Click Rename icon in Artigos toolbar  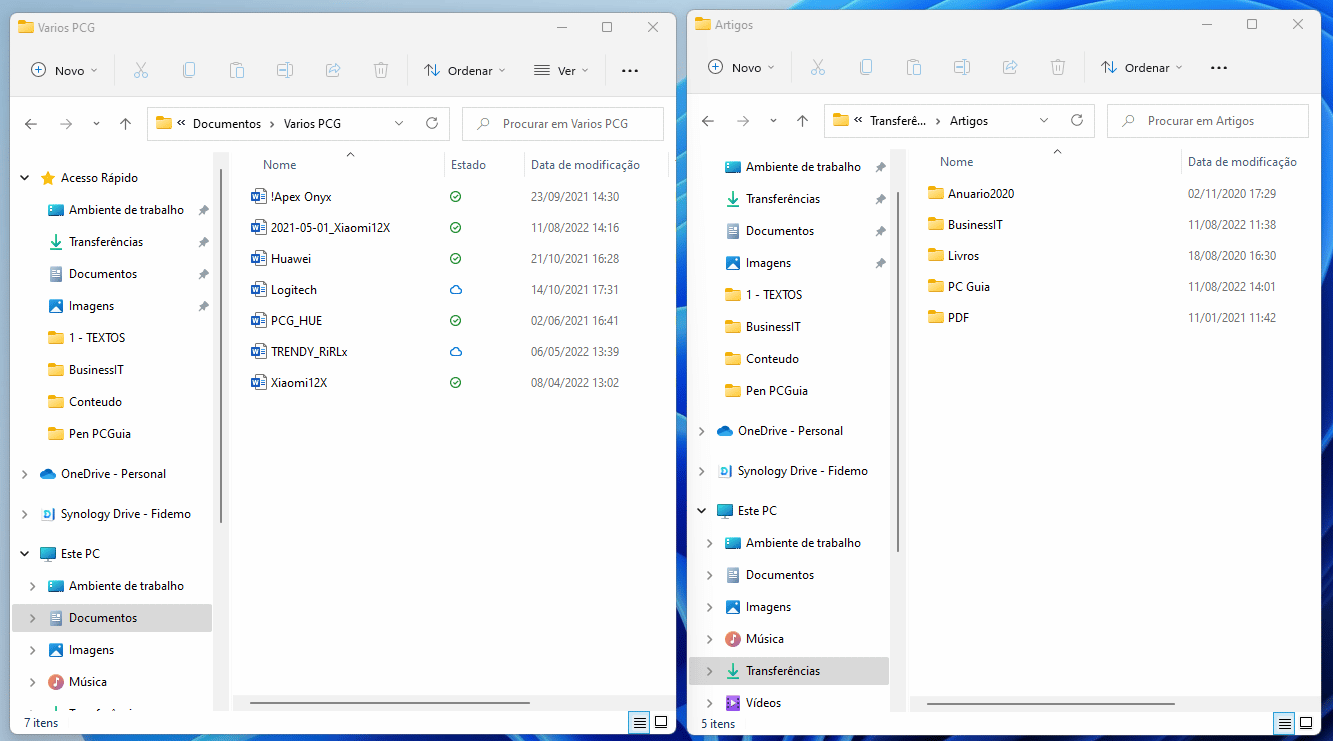[x=962, y=67]
